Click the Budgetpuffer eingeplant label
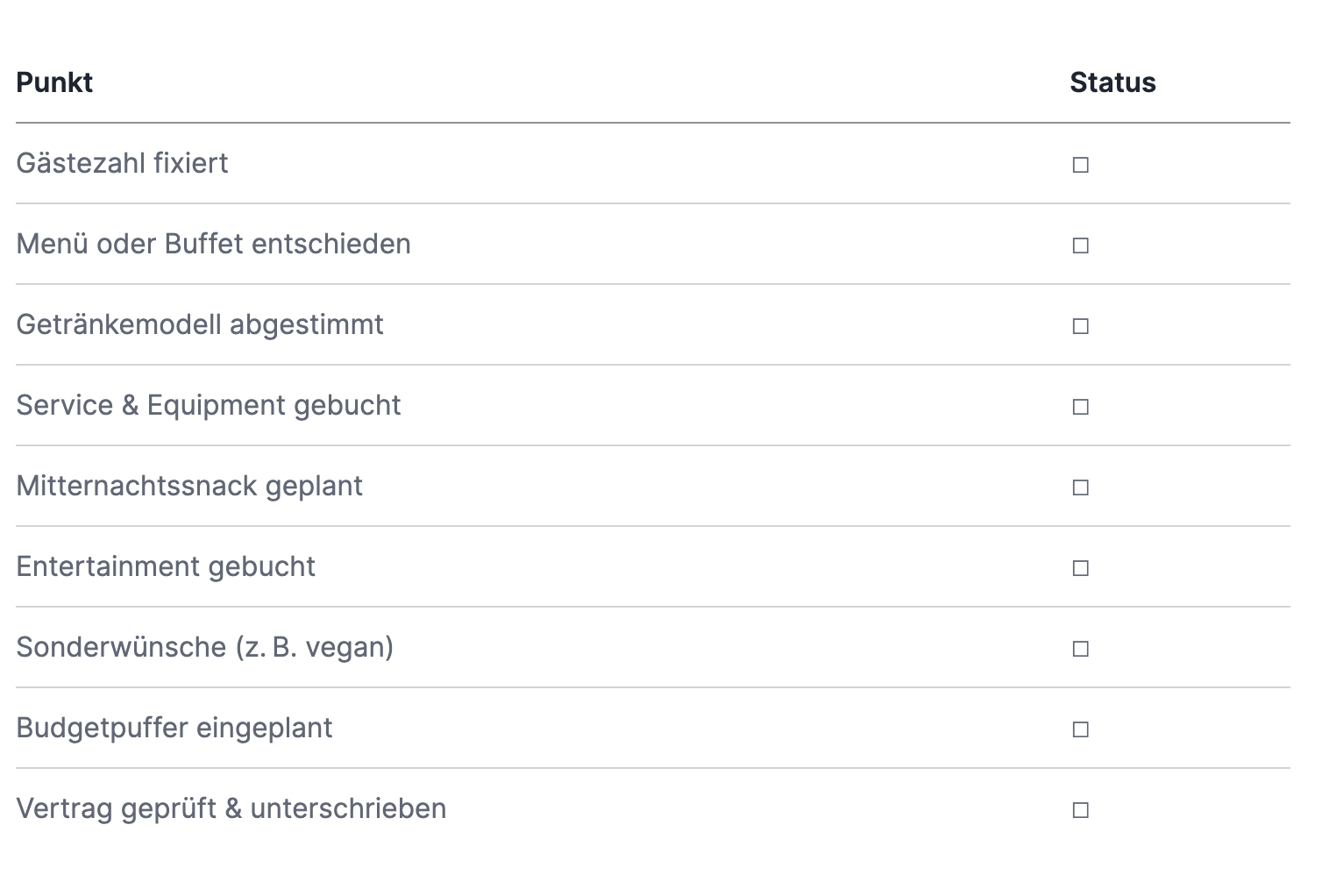The width and height of the screenshot is (1322, 896). (174, 728)
